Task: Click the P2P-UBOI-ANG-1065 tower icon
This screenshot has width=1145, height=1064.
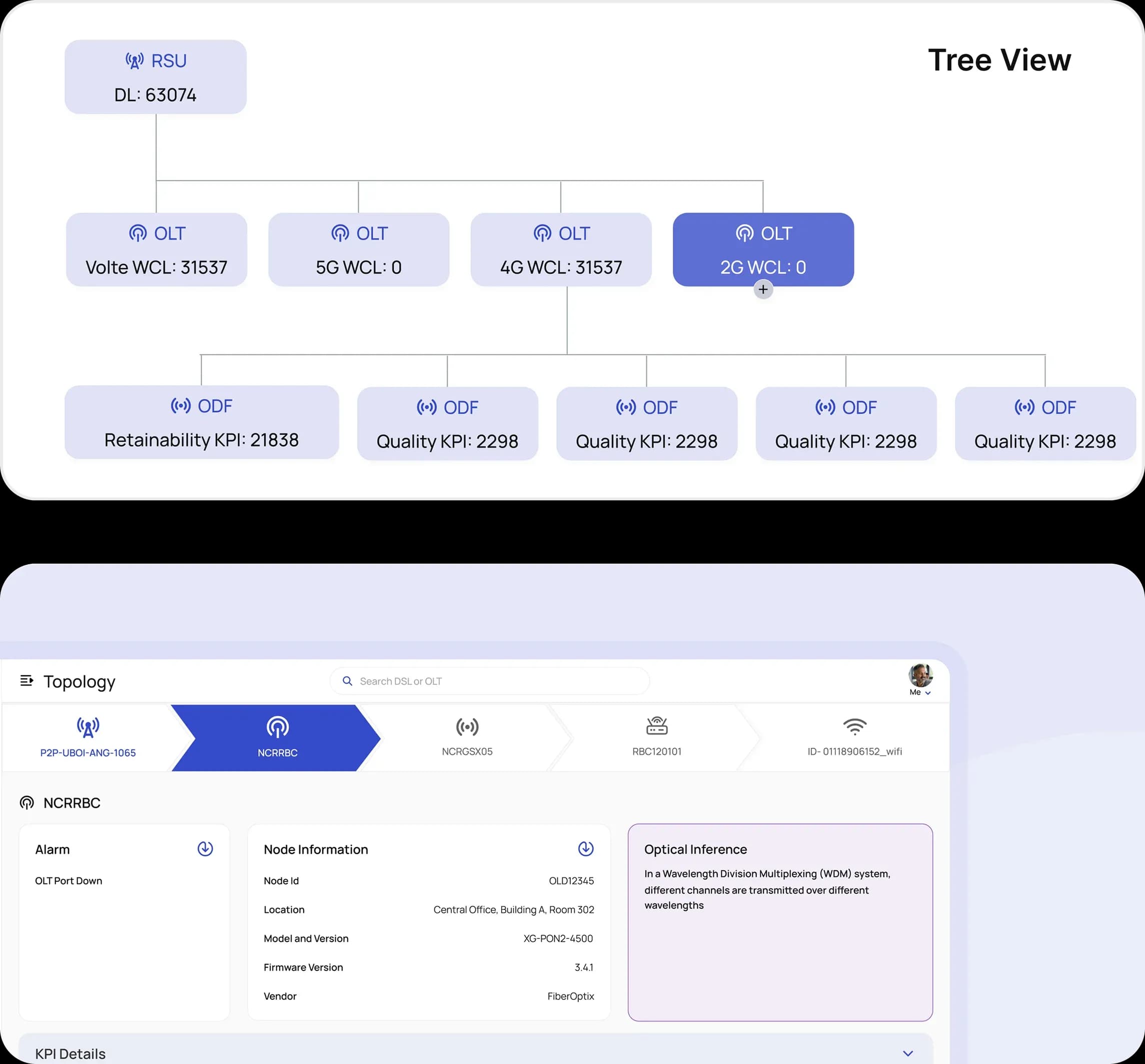Action: point(88,727)
